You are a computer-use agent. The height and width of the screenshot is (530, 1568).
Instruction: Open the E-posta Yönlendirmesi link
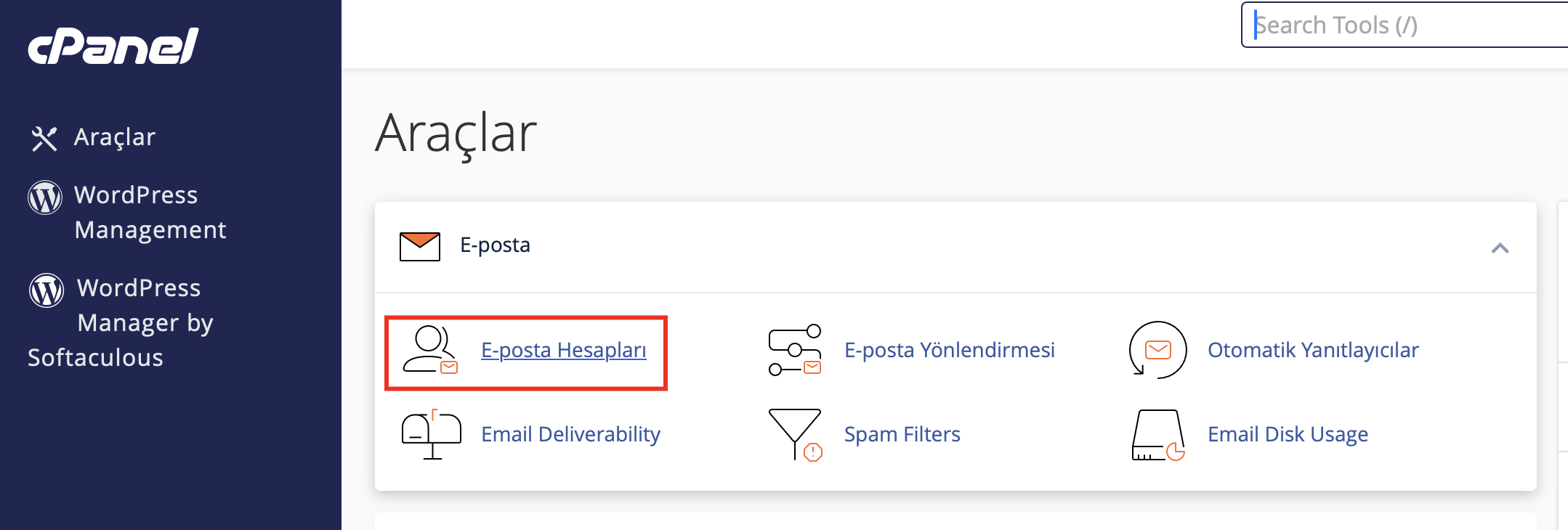pos(949,350)
